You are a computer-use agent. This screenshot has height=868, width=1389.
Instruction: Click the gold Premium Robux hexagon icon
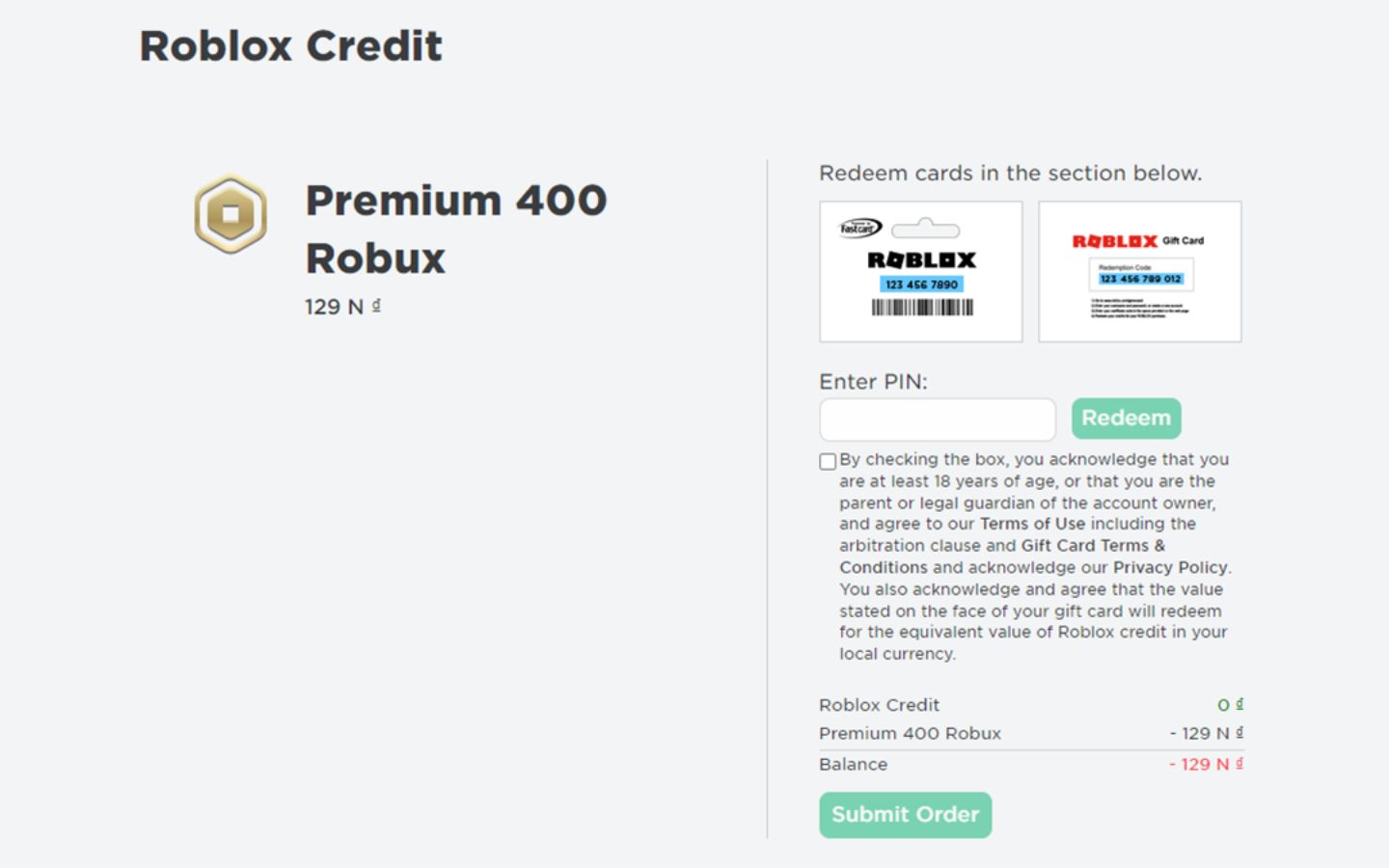coord(231,213)
